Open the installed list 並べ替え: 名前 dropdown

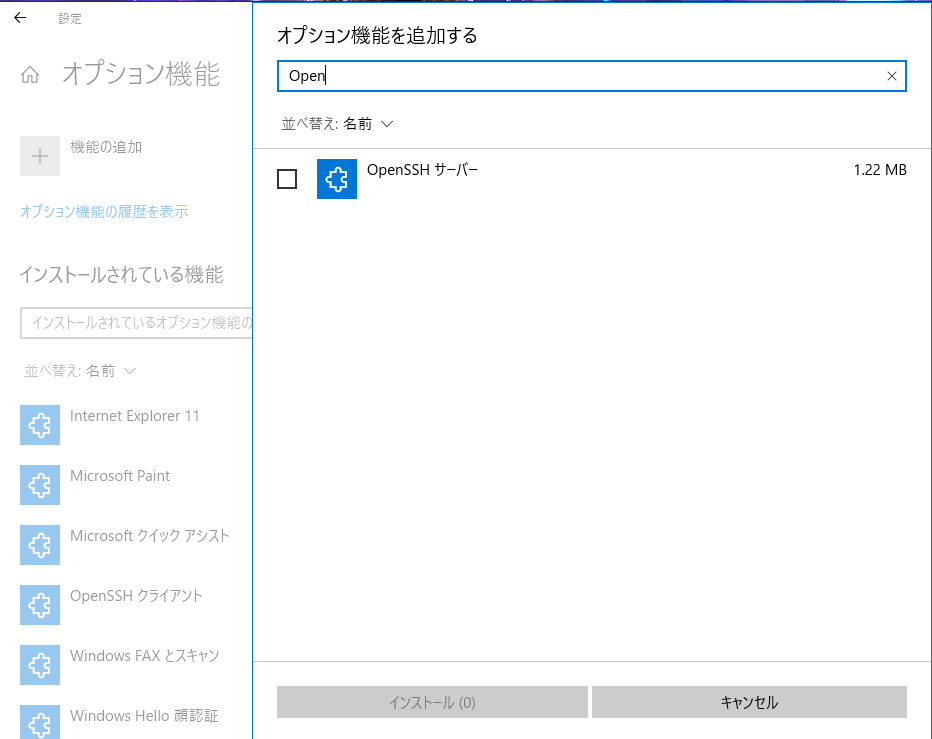click(80, 371)
